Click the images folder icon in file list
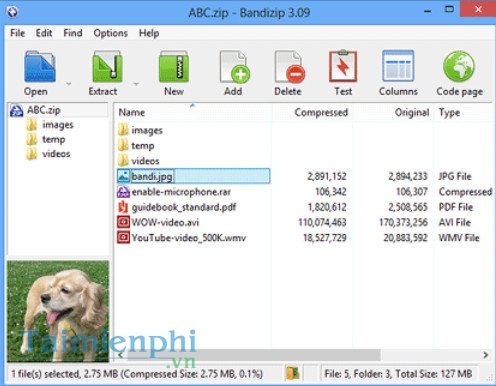Screen dimensions: 496x386 pyautogui.click(x=123, y=130)
